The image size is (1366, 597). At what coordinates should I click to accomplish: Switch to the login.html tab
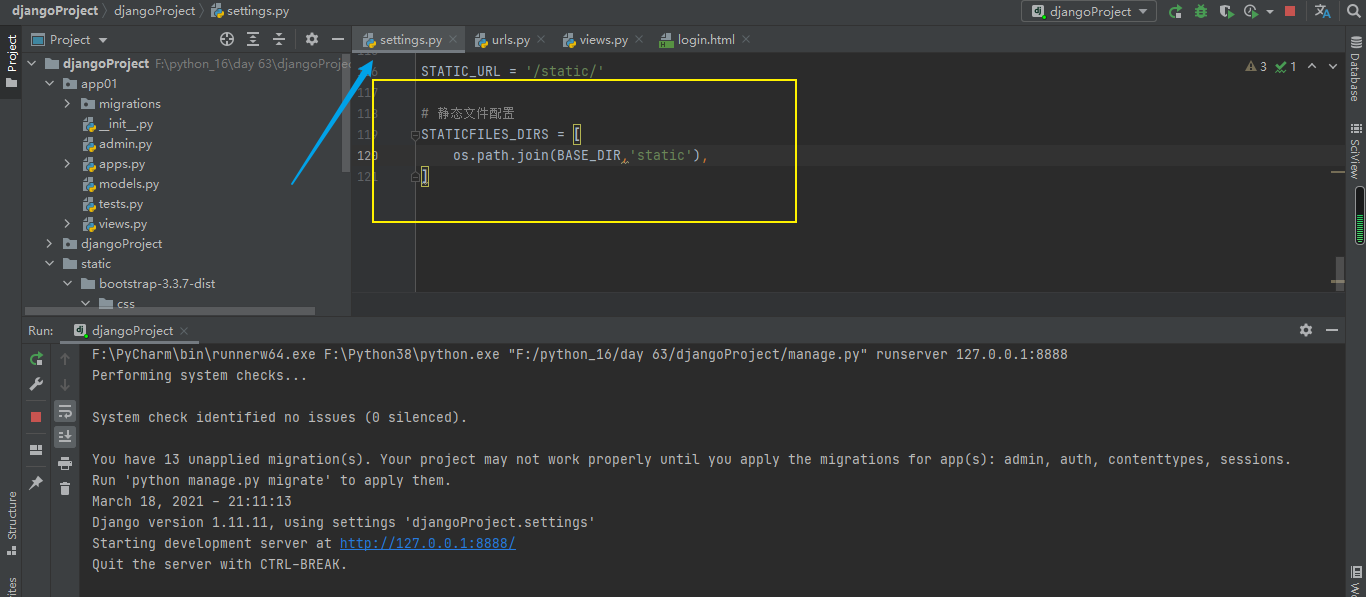click(705, 40)
